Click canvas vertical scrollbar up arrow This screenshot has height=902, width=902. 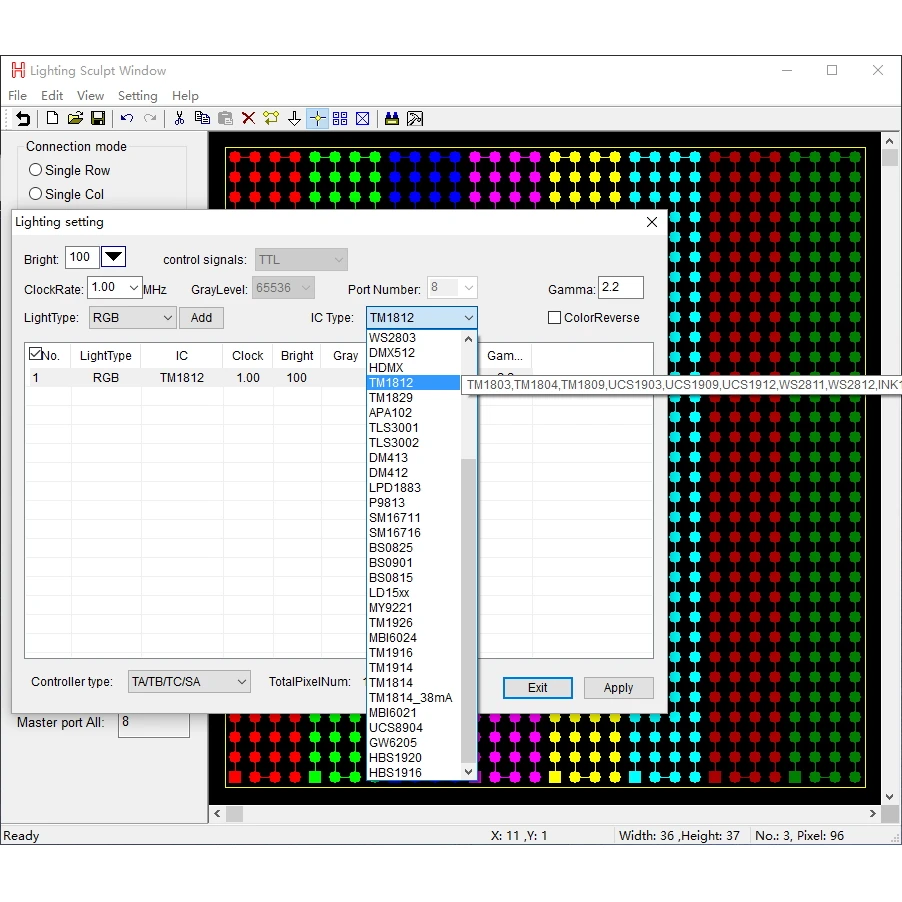(889, 141)
